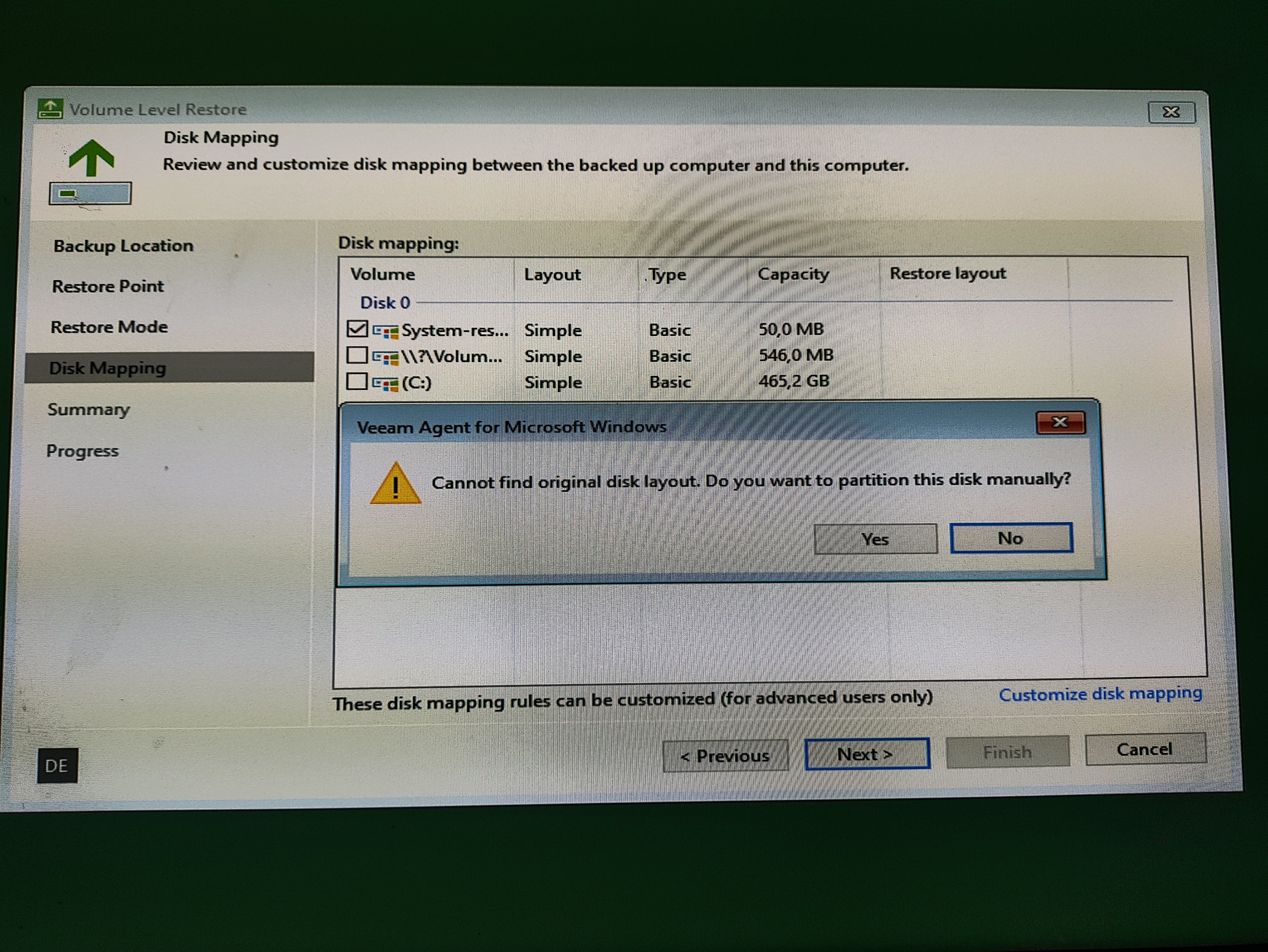
Task: Select the Restore Mode step
Action: 110,327
